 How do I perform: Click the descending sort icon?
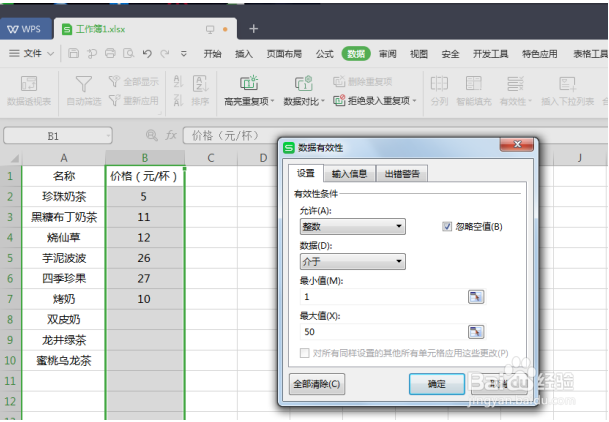[x=178, y=100]
